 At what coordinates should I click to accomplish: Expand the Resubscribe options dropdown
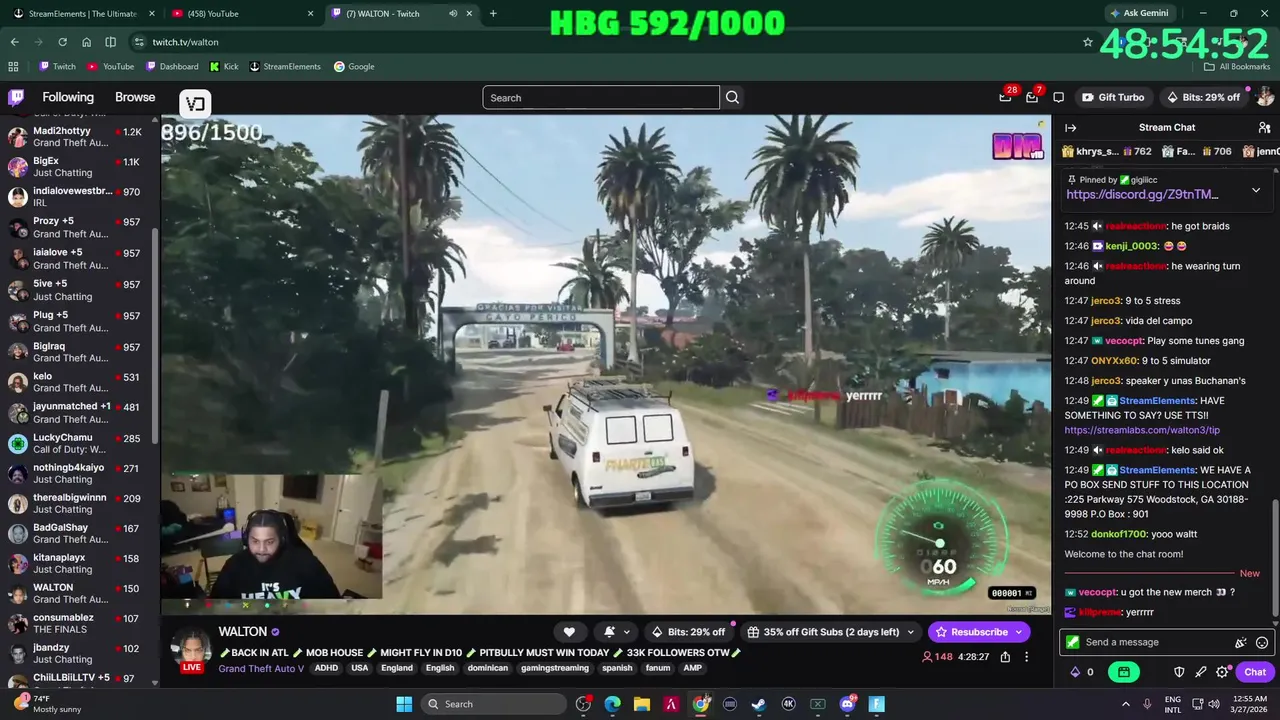(x=1019, y=632)
